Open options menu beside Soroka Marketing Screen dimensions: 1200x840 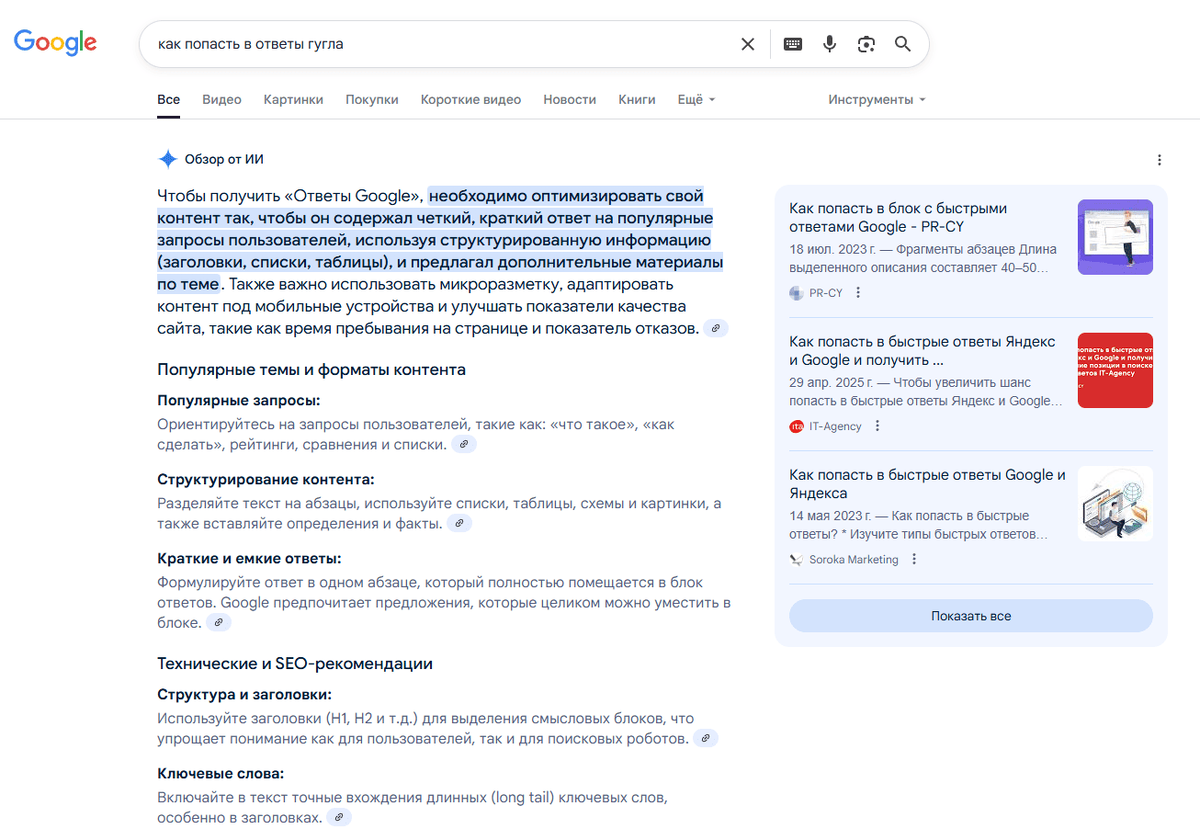(x=913, y=558)
